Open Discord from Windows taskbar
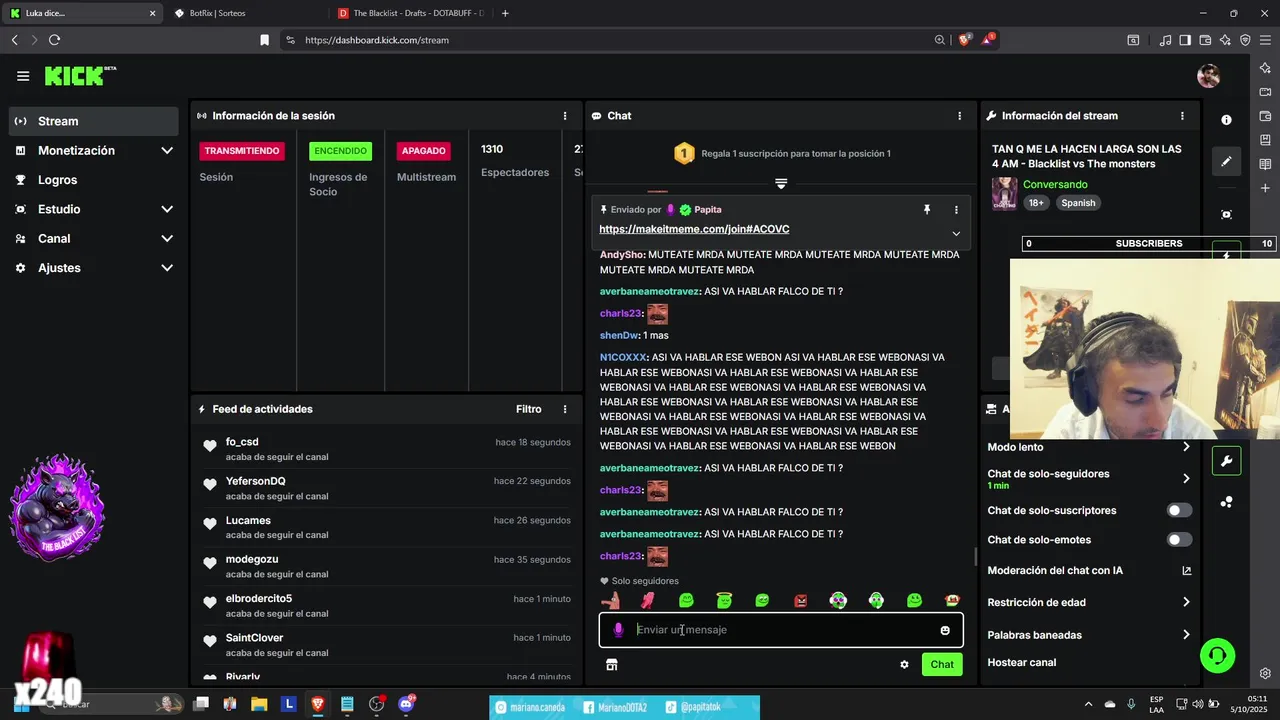 pyautogui.click(x=406, y=704)
